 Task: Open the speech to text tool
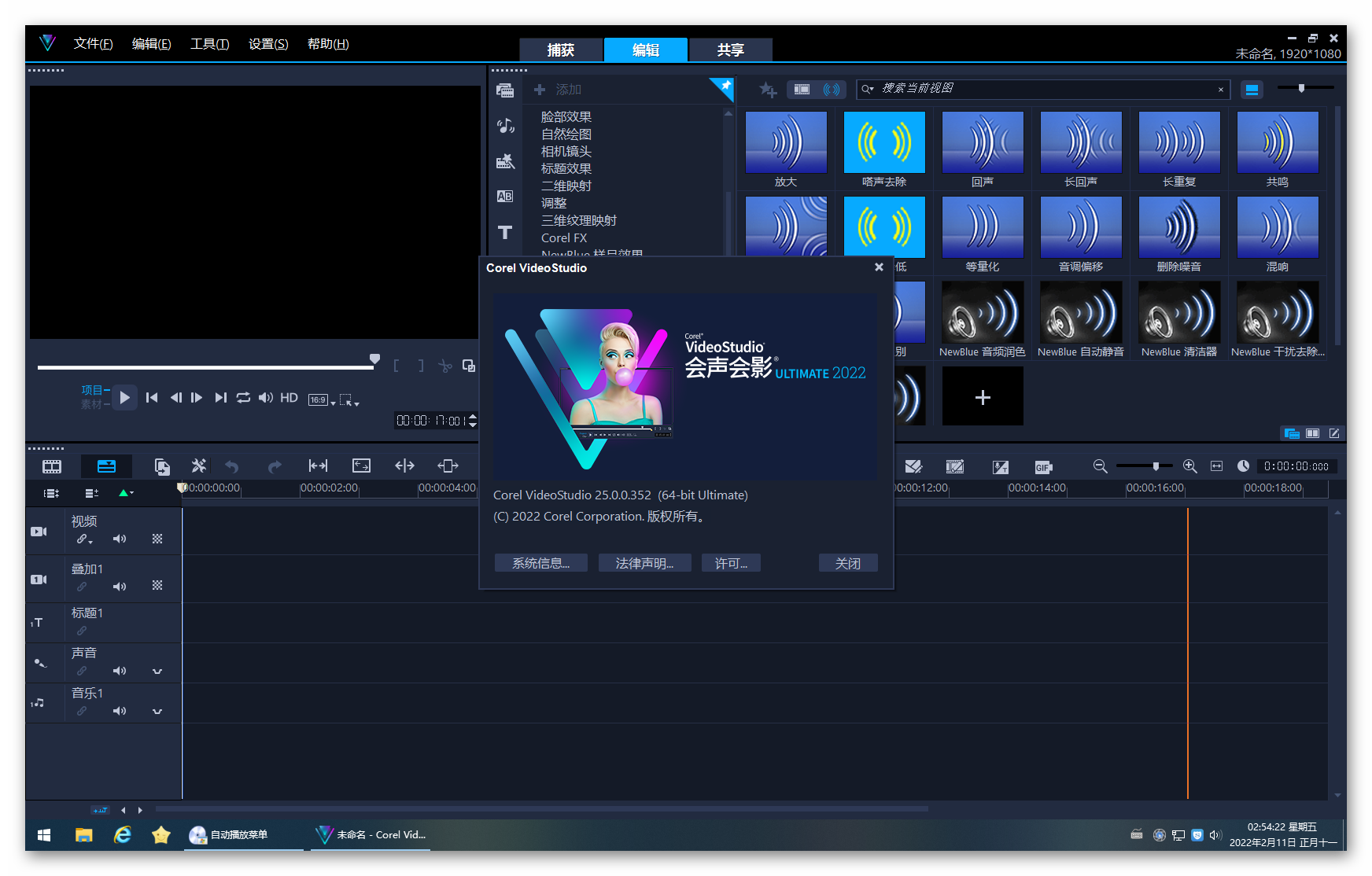pyautogui.click(x=1000, y=467)
